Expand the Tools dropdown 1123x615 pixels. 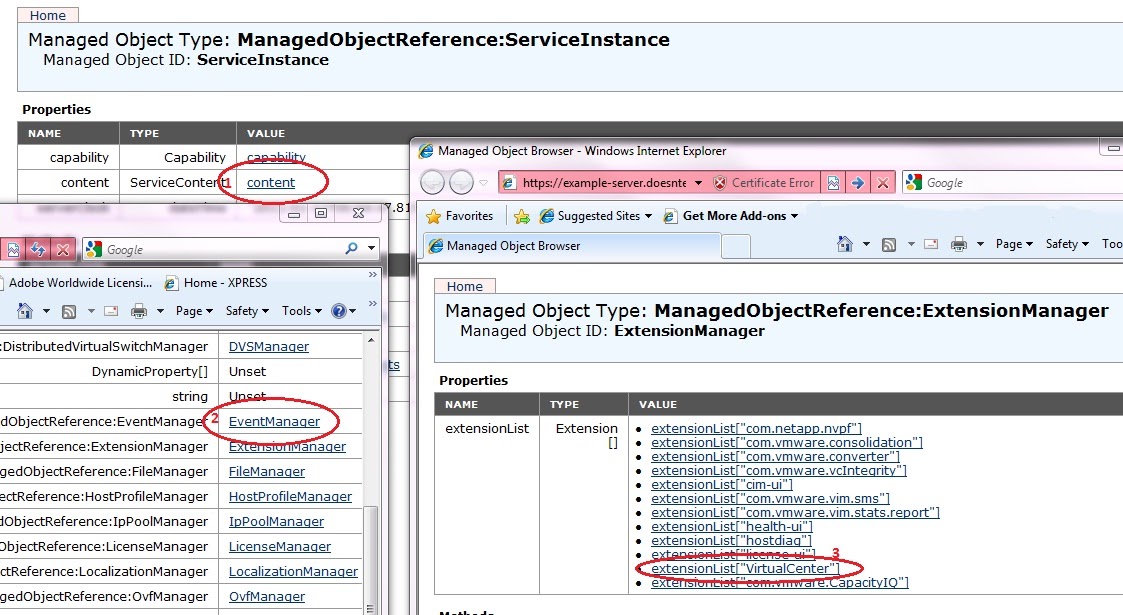point(297,311)
